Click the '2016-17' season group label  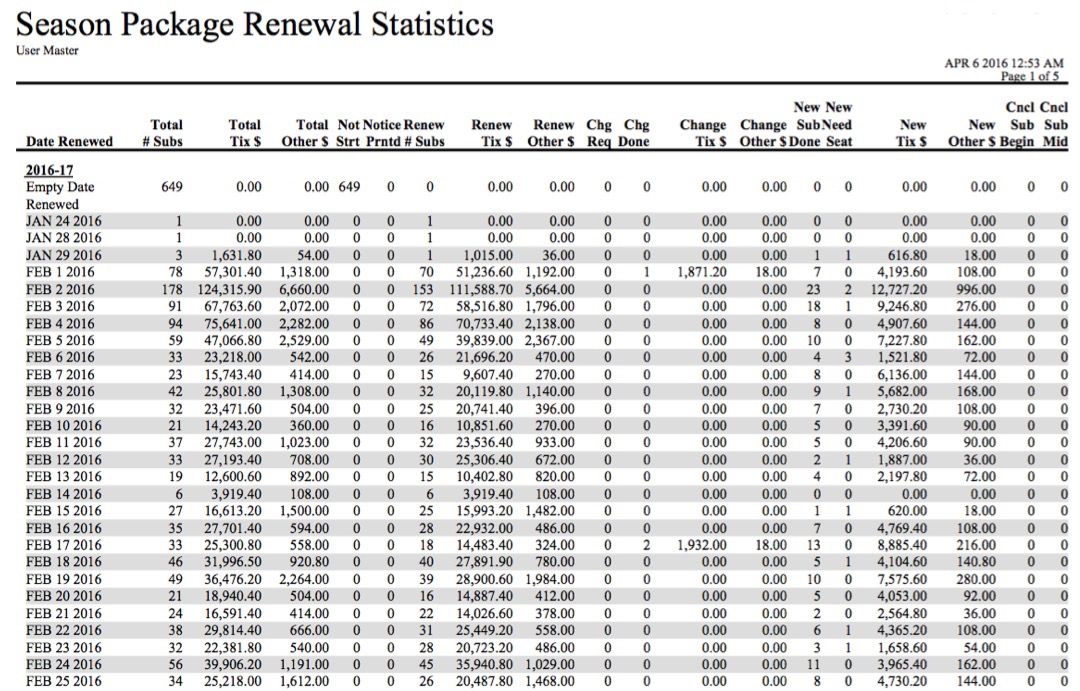coord(49,170)
